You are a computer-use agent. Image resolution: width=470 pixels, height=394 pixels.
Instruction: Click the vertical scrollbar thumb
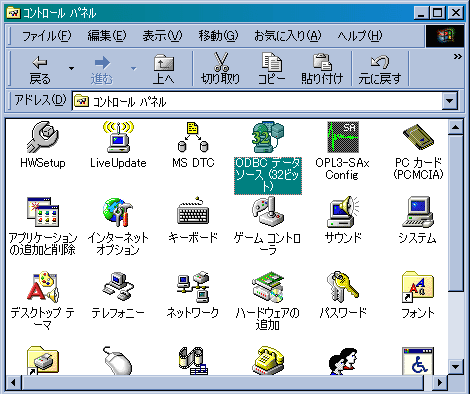coord(455,213)
